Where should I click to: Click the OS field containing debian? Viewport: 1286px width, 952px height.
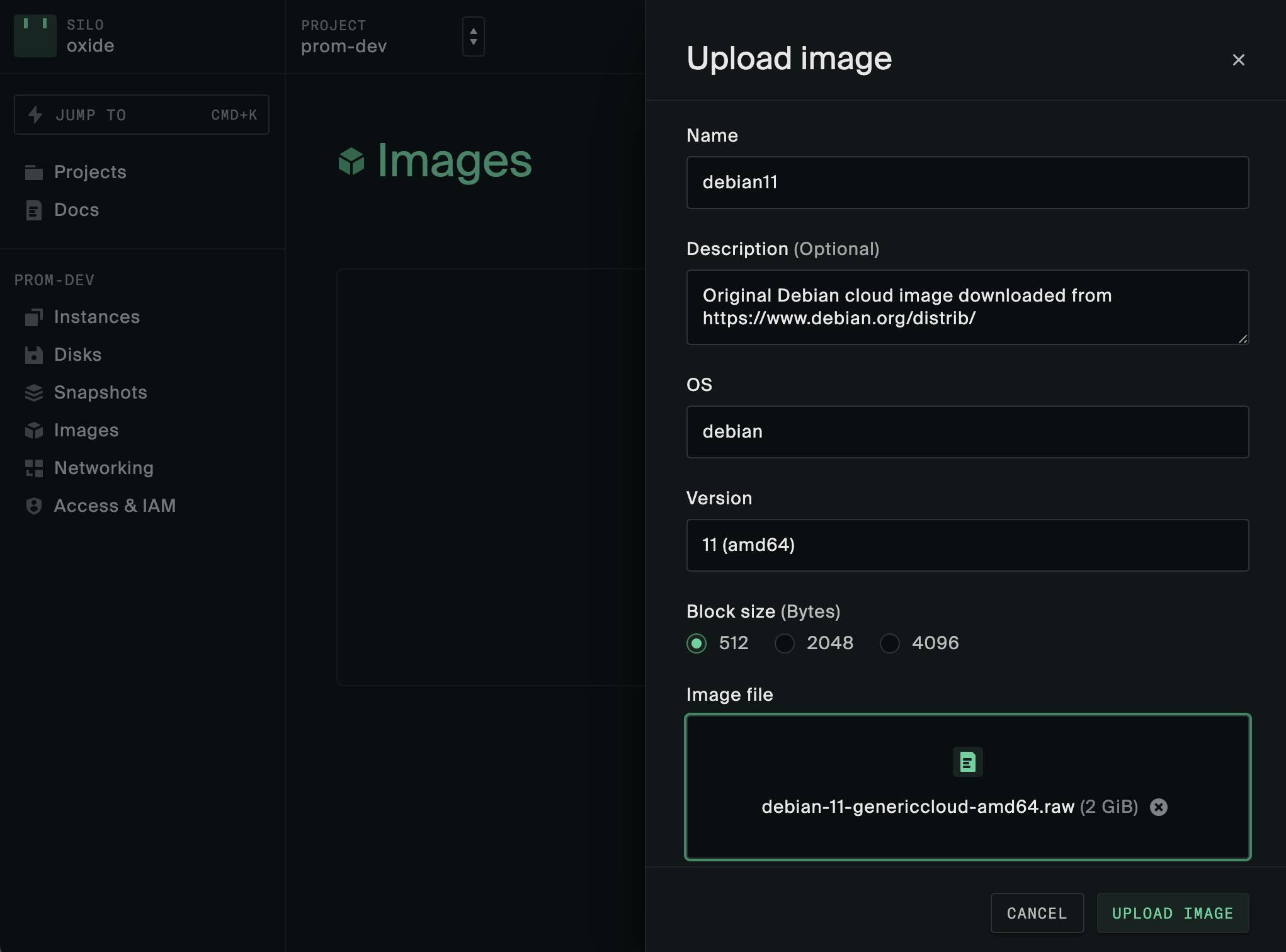pyautogui.click(x=967, y=432)
